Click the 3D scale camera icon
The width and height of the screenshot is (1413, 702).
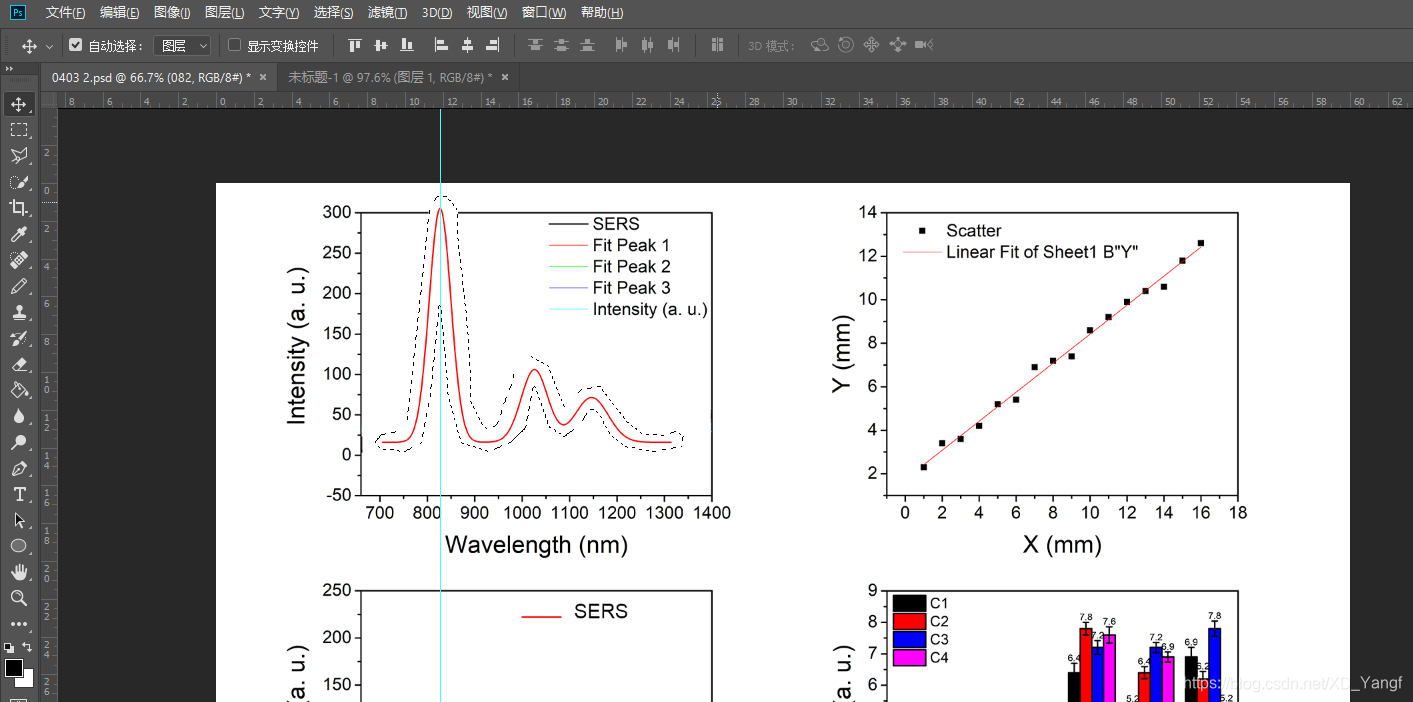(924, 45)
